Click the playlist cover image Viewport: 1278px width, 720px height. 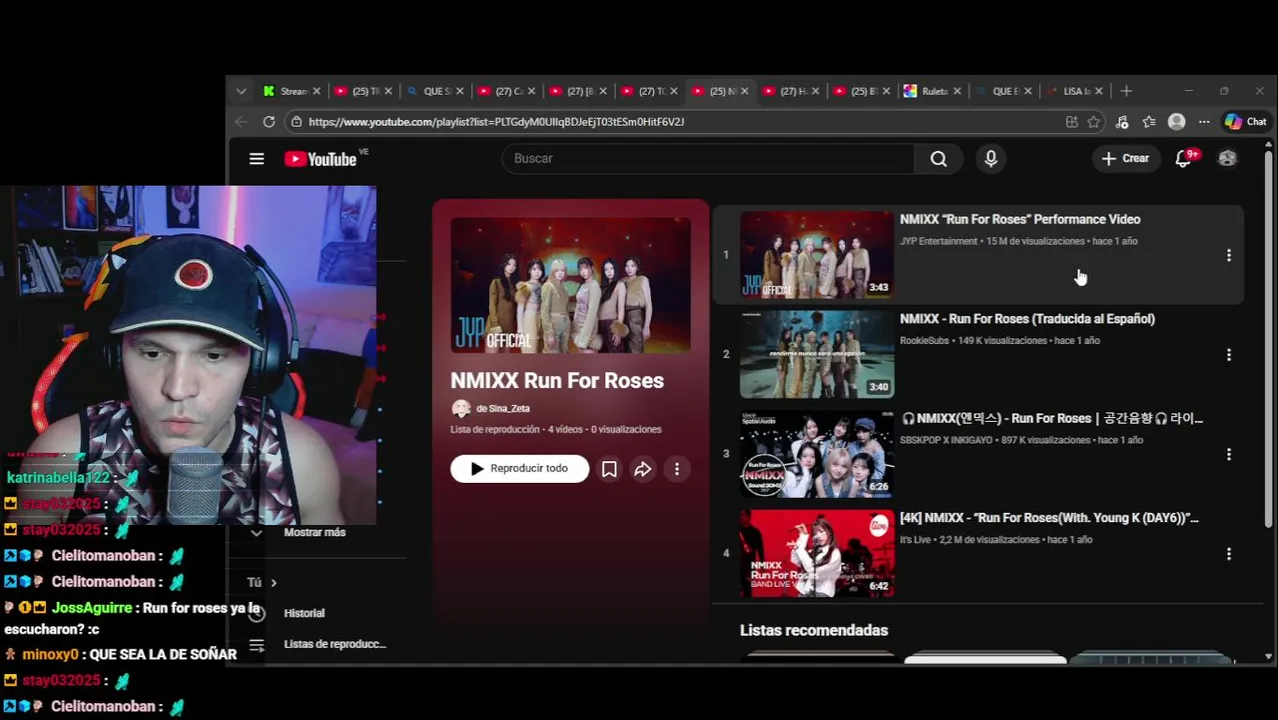tap(570, 285)
